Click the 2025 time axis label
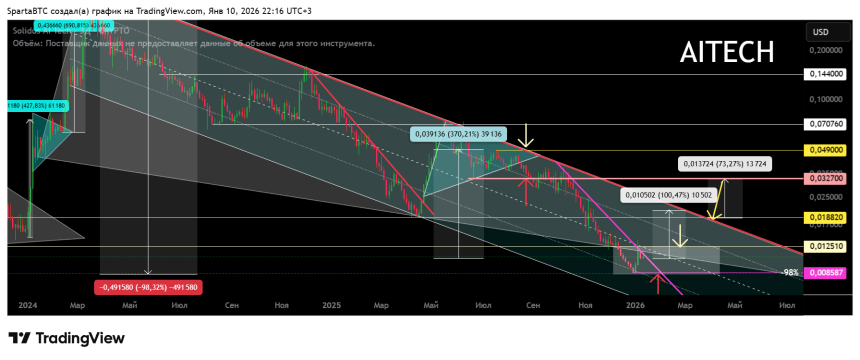Image resolution: width=860 pixels, height=360 pixels. [x=332, y=305]
